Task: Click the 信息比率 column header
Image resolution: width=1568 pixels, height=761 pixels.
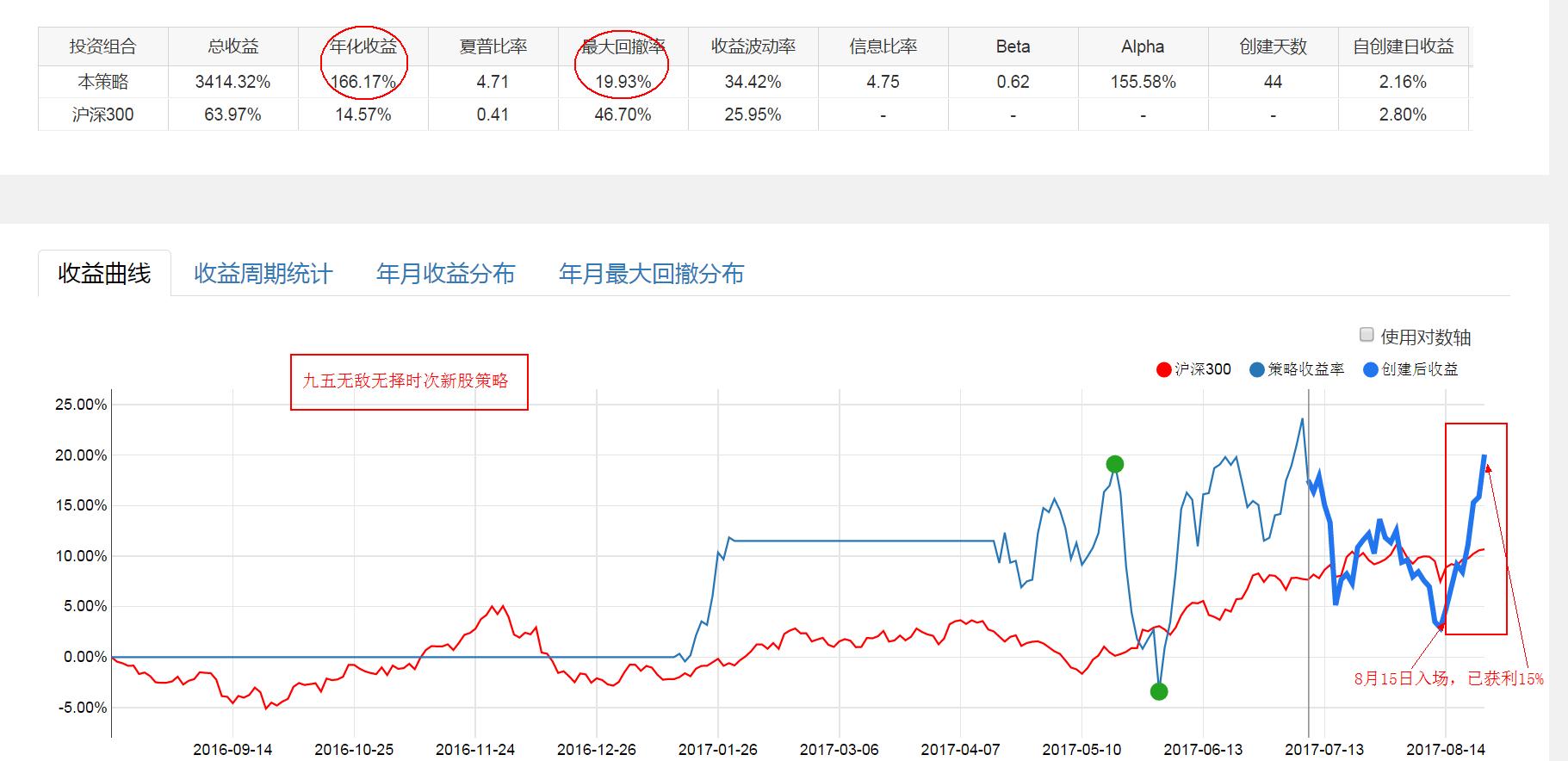Action: pos(883,46)
